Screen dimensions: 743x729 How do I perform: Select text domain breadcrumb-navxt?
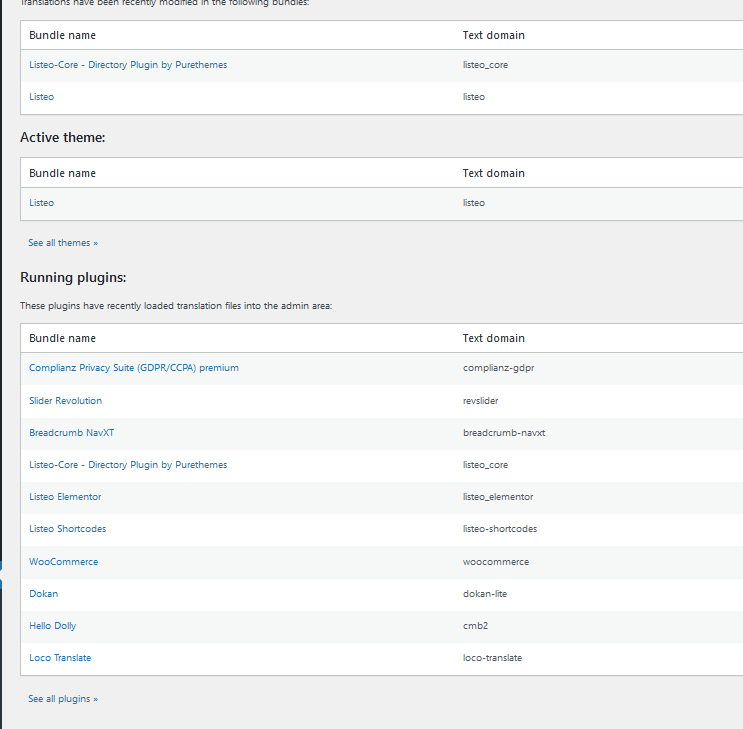point(504,433)
